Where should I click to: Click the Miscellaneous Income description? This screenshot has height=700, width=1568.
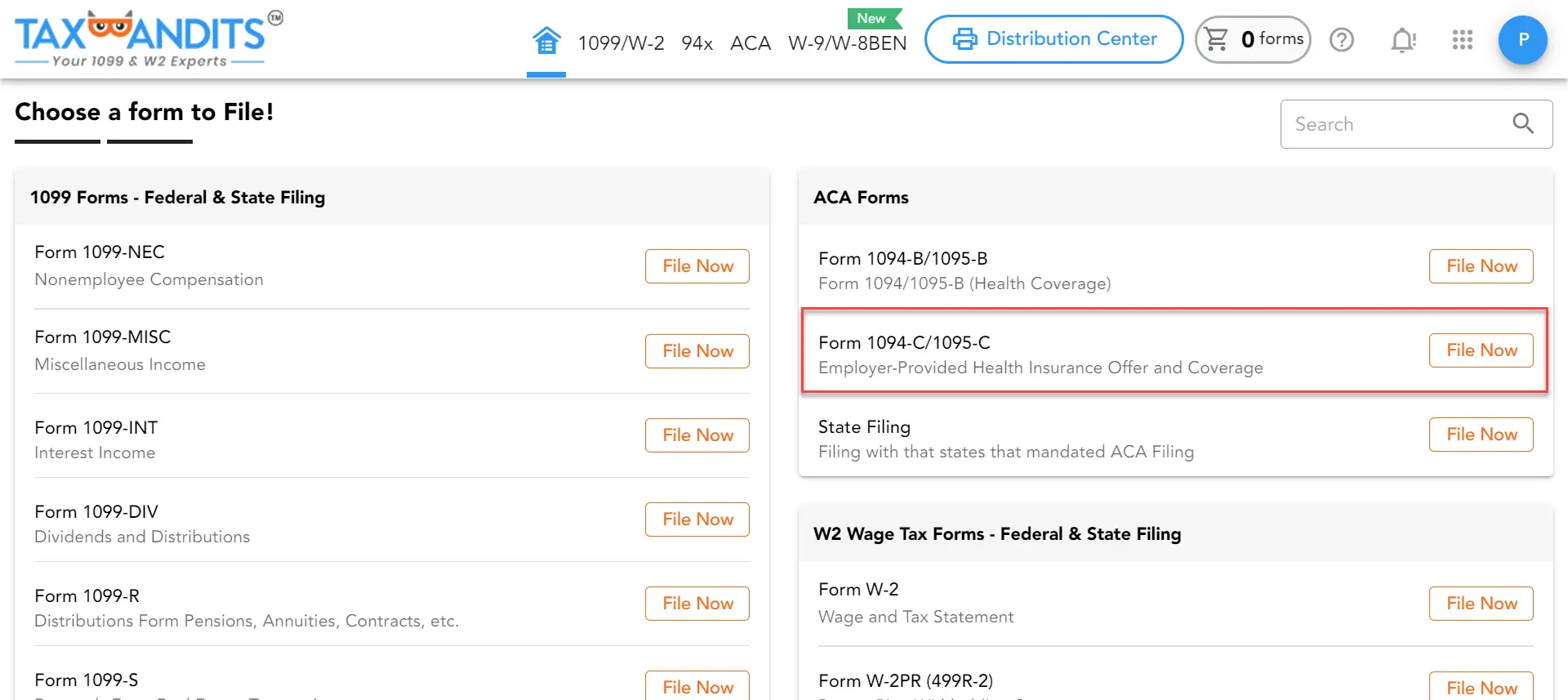(x=120, y=365)
